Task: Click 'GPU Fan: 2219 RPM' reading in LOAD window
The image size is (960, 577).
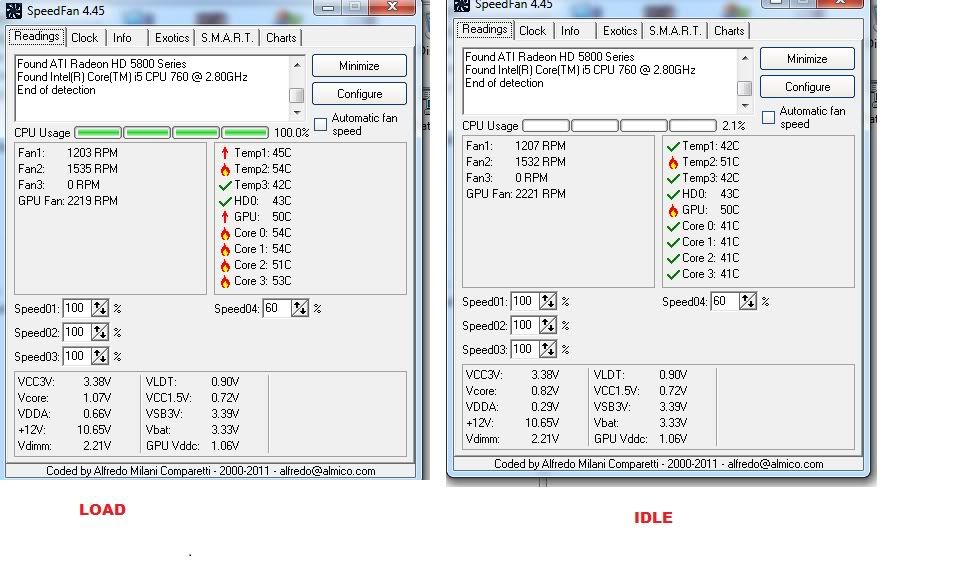Action: 68,201
